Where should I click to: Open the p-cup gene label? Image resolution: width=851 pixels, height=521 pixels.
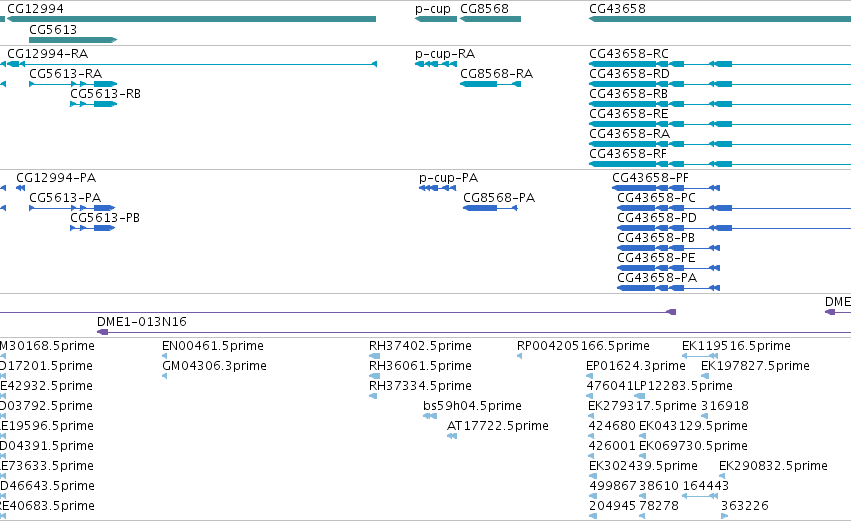click(433, 9)
